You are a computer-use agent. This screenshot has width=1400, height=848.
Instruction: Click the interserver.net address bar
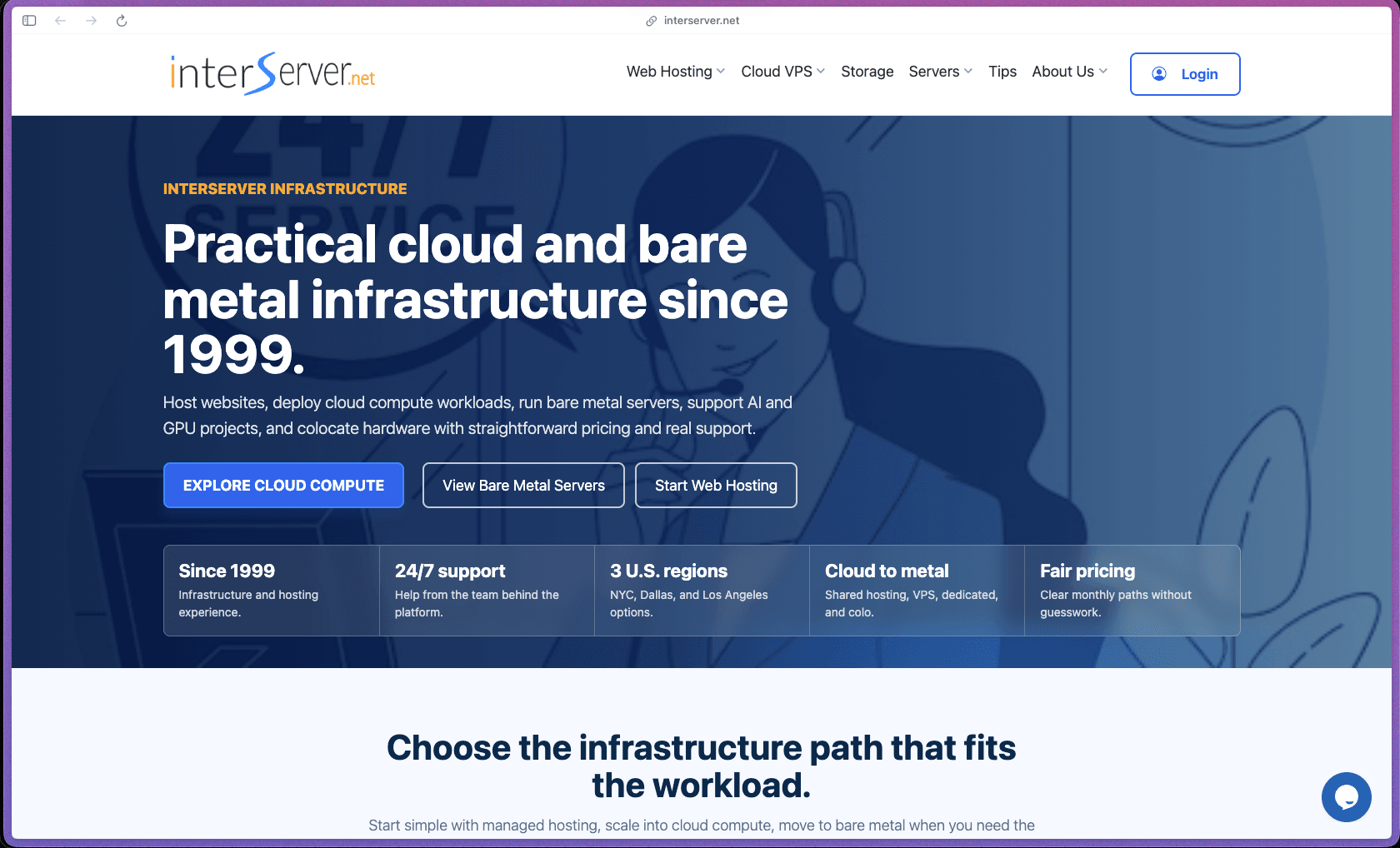[x=701, y=21]
